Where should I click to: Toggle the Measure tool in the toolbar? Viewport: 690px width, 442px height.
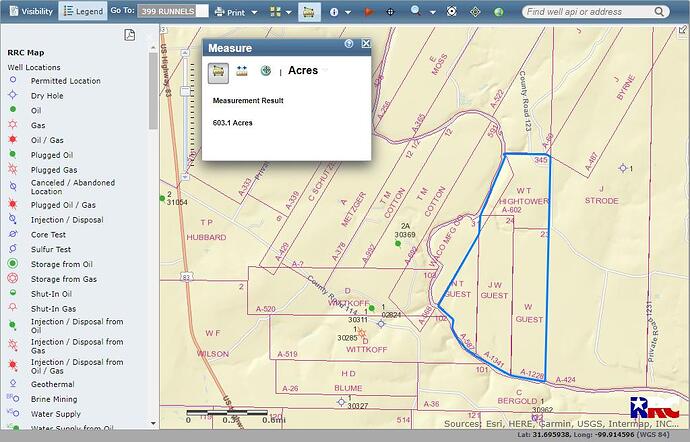tap(309, 12)
